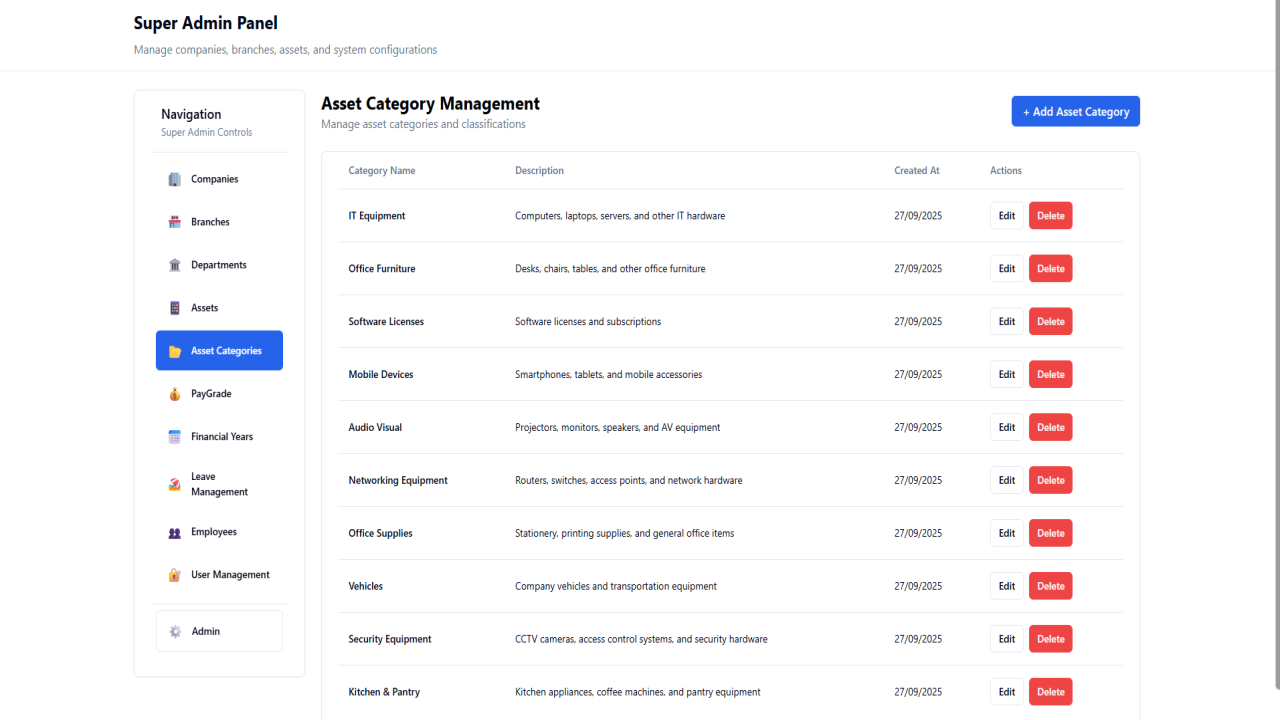Edit the Audio Visual category
The width and height of the screenshot is (1280, 720).
pos(1006,428)
